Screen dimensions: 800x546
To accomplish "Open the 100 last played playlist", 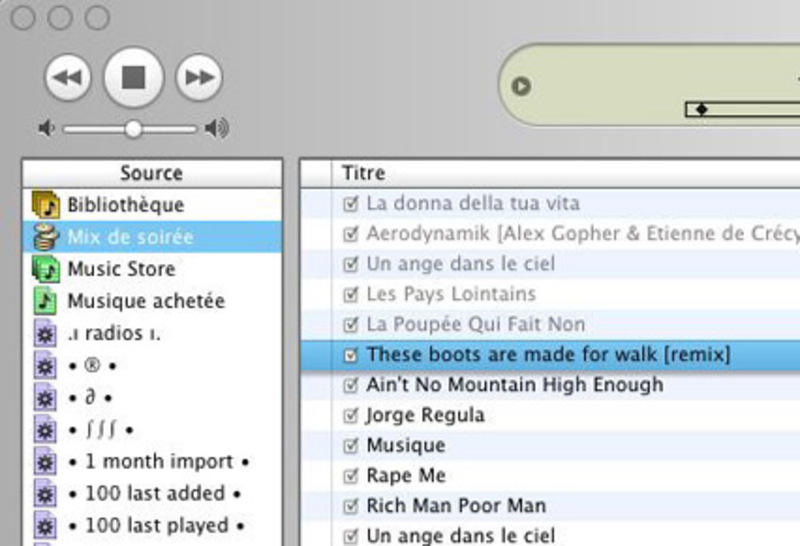I will tap(152, 526).
